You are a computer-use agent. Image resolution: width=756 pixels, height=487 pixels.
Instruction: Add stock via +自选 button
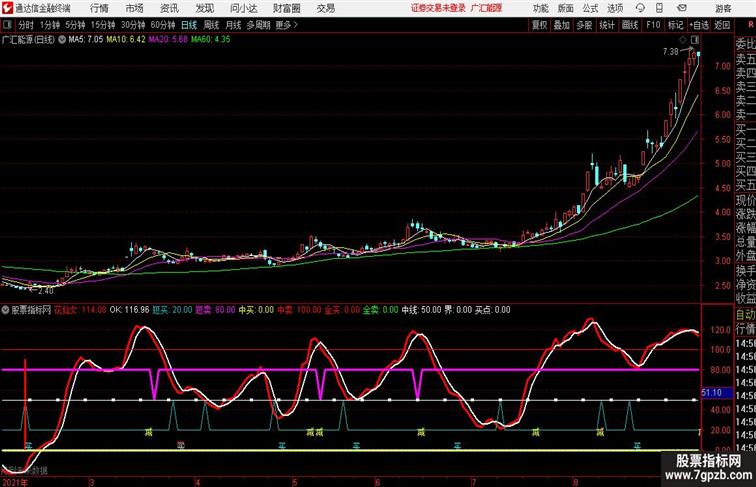[699, 25]
